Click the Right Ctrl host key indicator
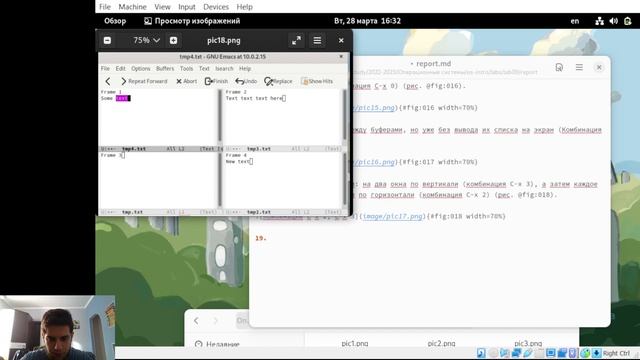640x360 pixels. click(x=616, y=353)
